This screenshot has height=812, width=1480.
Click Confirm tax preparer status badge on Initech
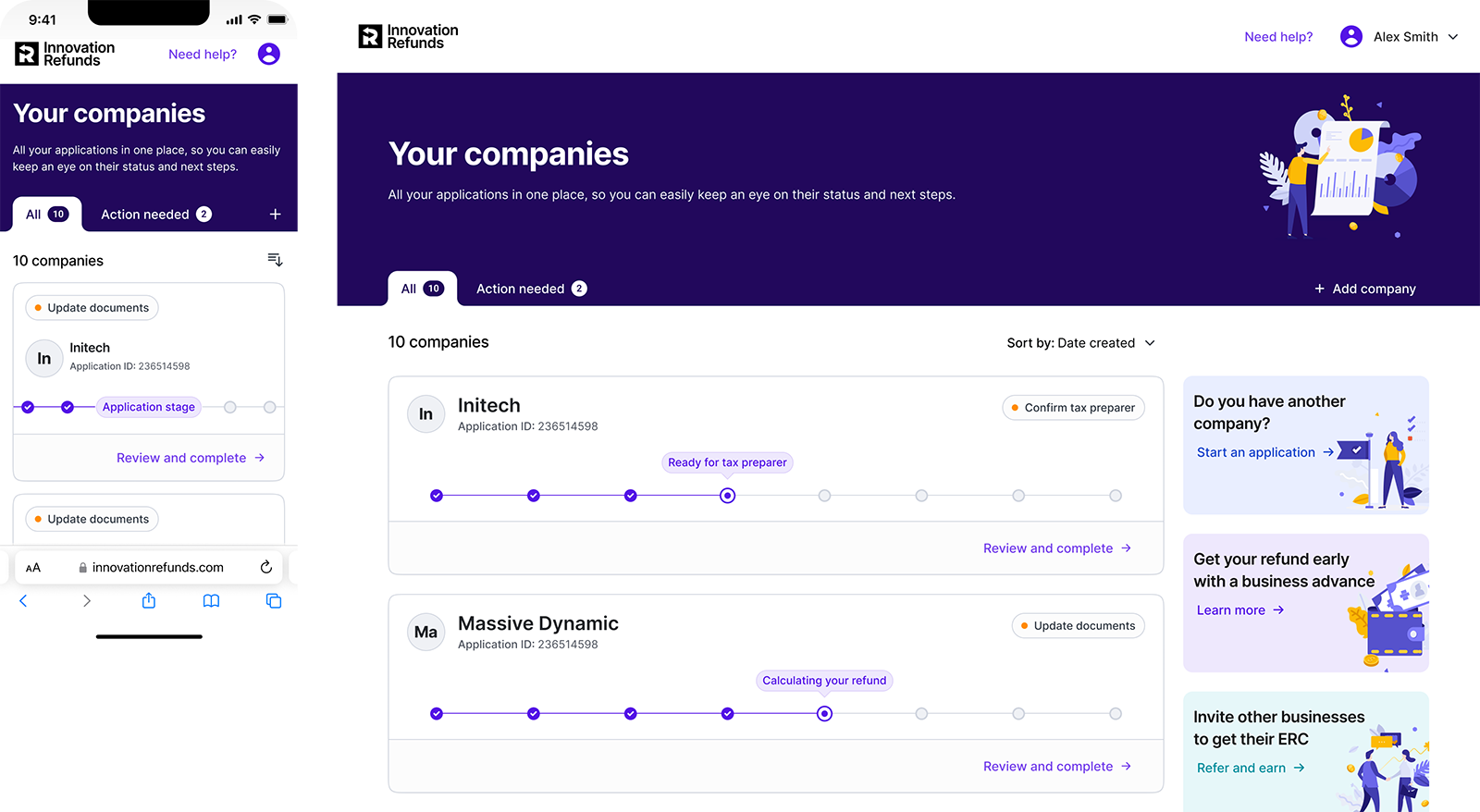(1073, 408)
